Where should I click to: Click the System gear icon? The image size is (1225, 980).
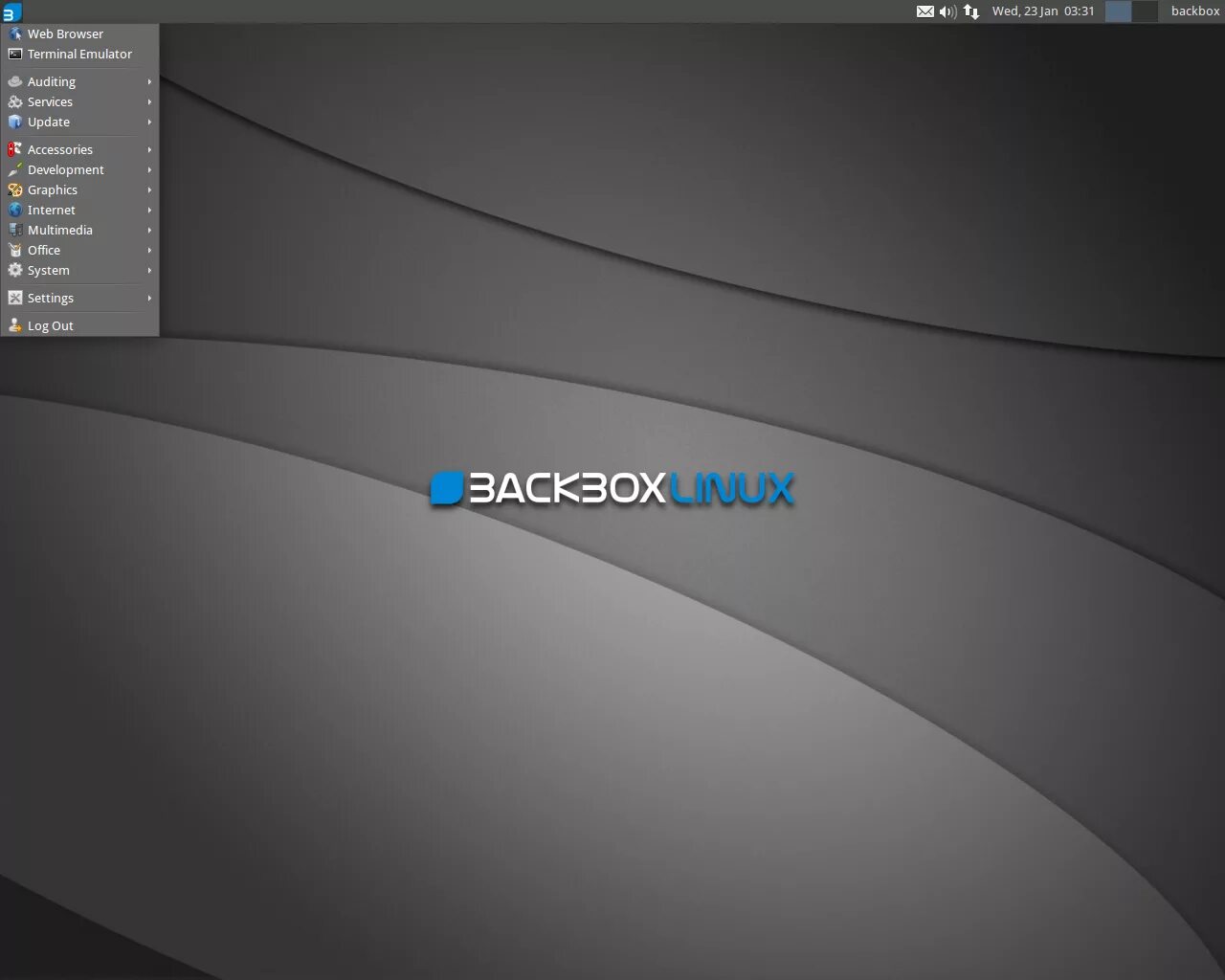point(15,270)
